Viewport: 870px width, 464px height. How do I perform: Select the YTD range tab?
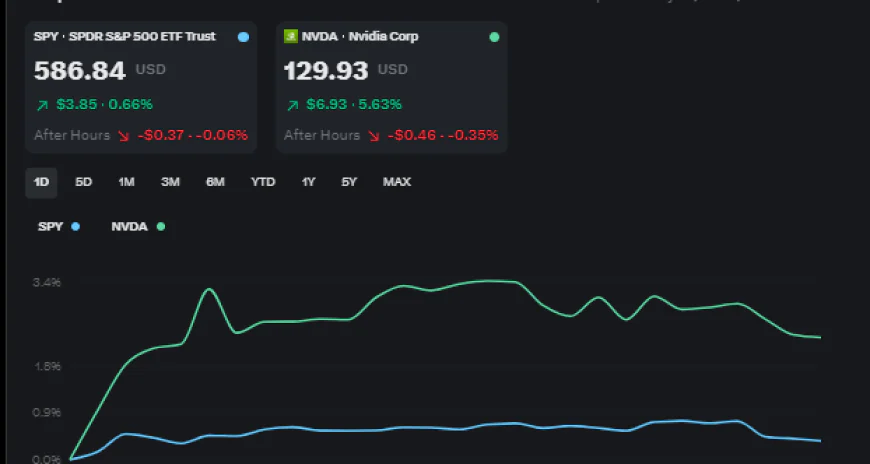point(262,182)
